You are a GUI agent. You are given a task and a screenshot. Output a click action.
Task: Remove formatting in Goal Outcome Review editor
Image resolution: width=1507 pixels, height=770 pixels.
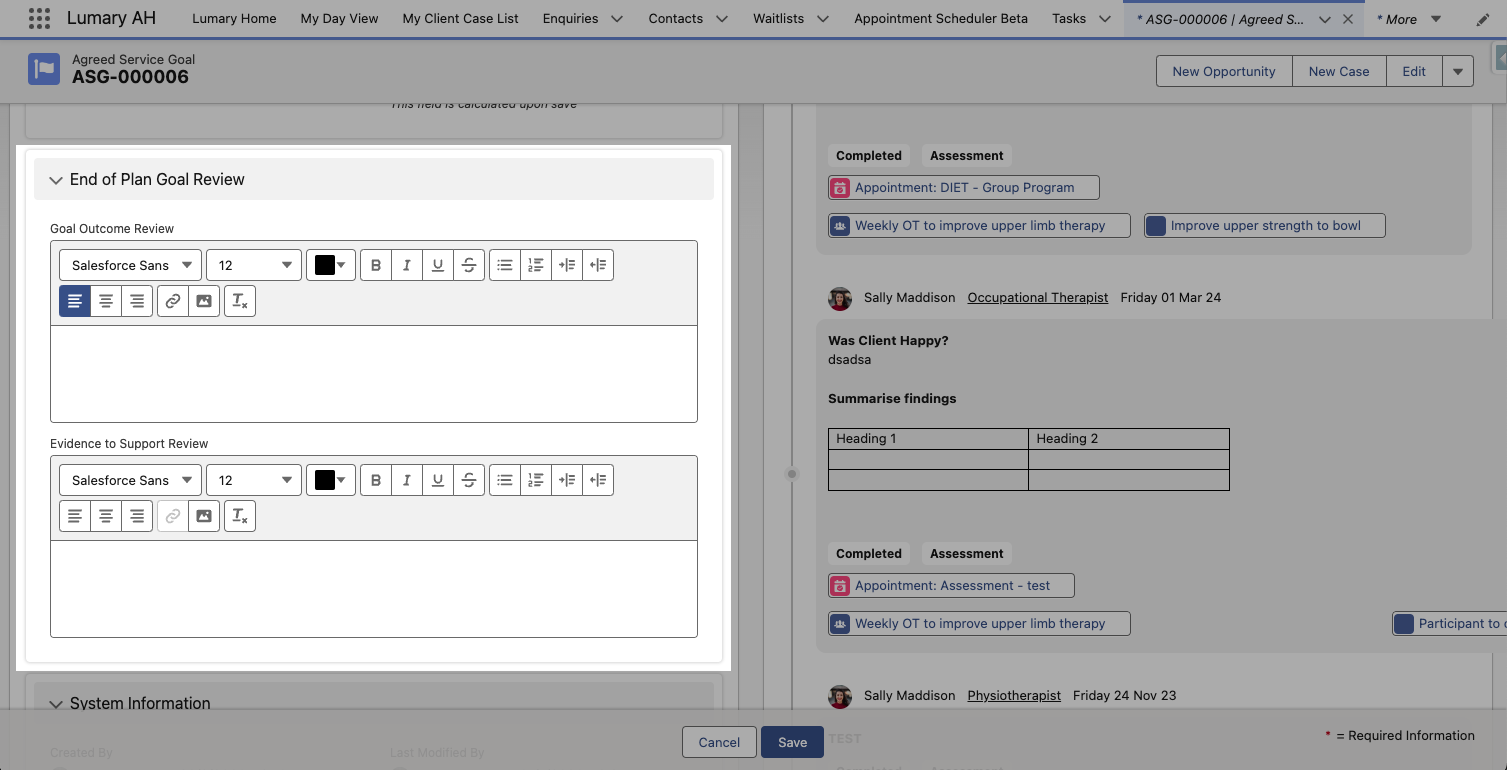pyautogui.click(x=239, y=300)
